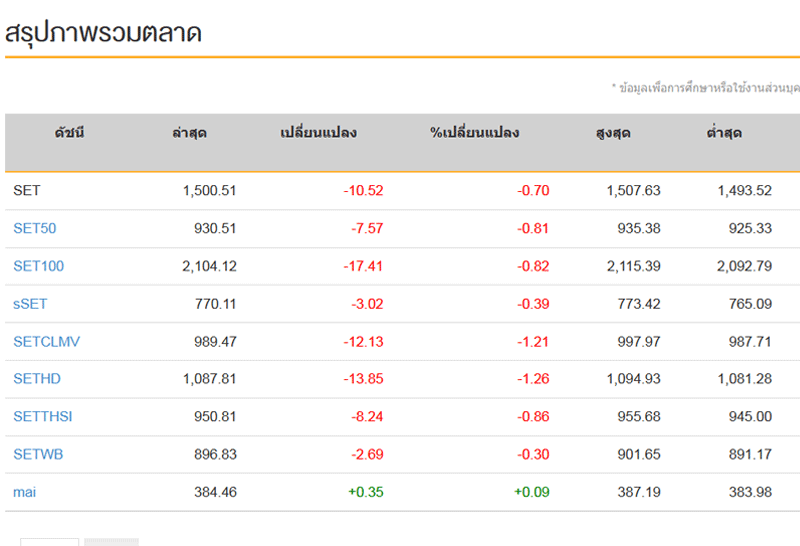Click the สูงสุด column header
The height and width of the screenshot is (546, 800).
pyautogui.click(x=612, y=133)
